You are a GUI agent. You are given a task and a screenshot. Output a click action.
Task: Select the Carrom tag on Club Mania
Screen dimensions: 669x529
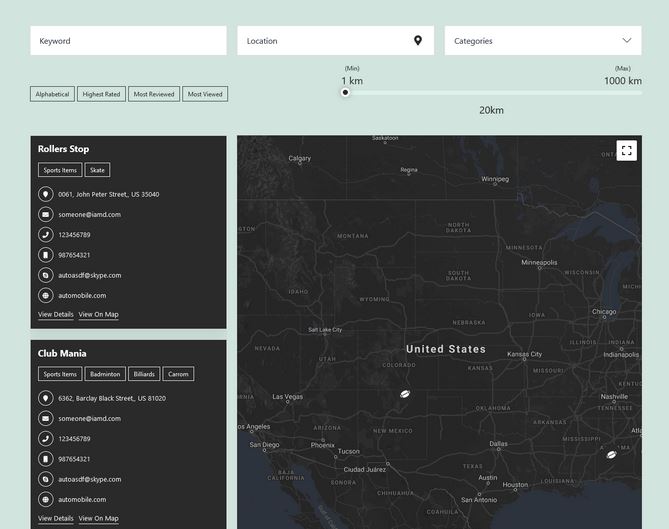click(178, 374)
